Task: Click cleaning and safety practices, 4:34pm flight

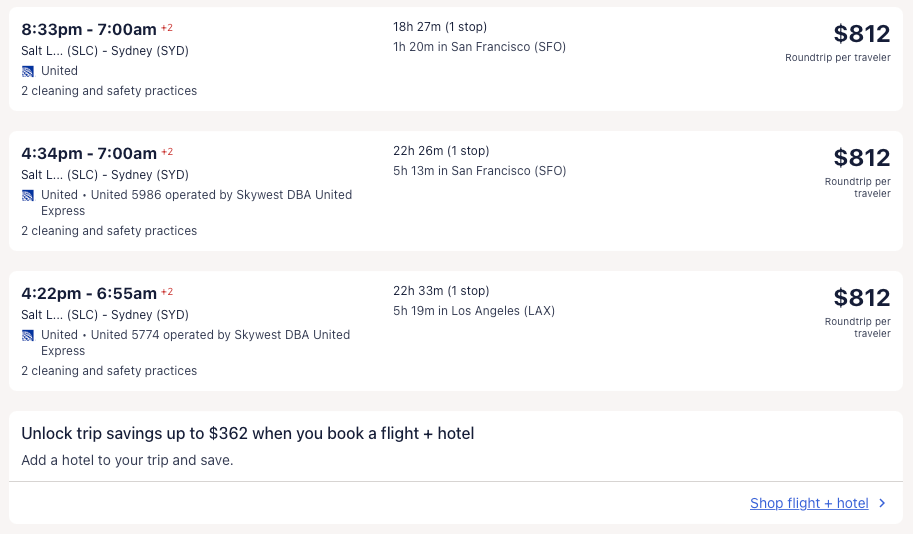Action: pyautogui.click(x=109, y=231)
